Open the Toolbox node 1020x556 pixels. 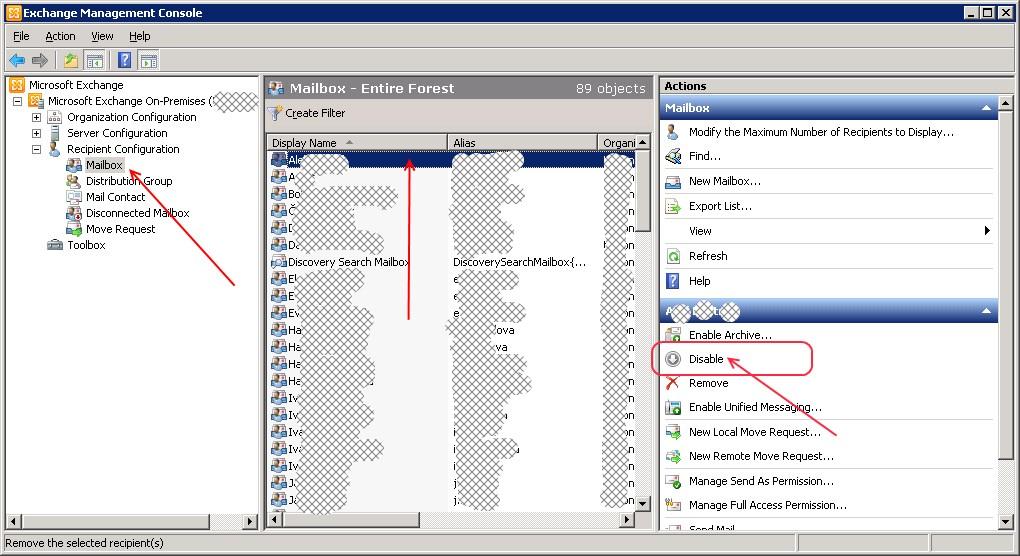pos(86,245)
